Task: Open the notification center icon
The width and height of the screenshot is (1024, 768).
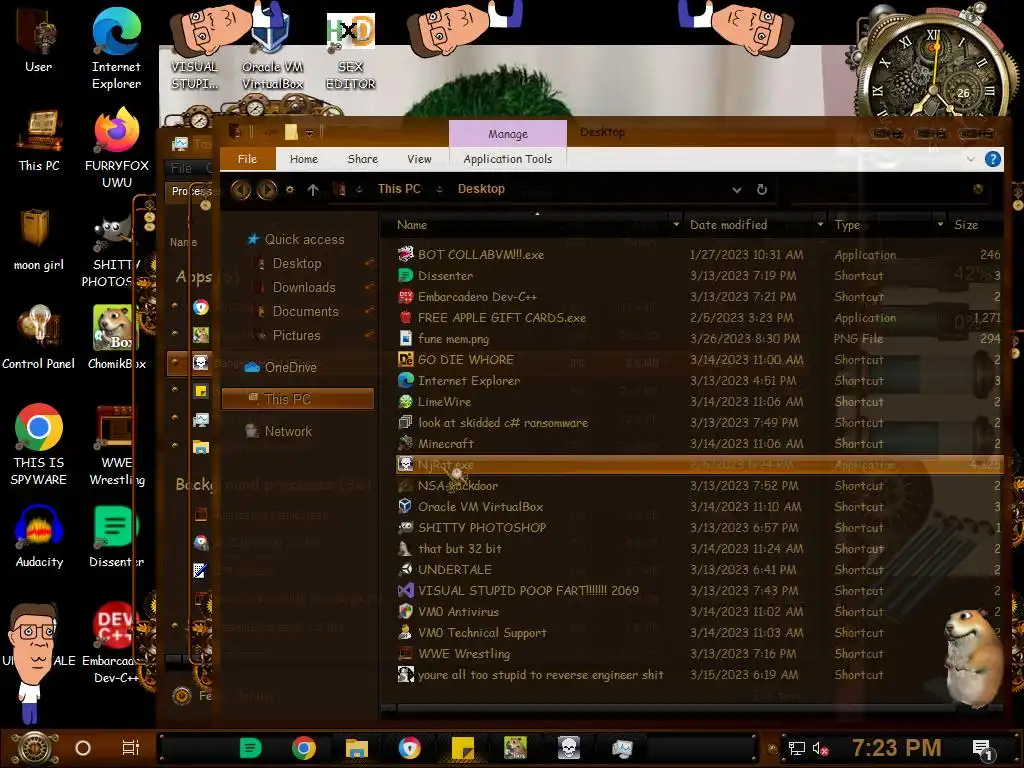Action: pyautogui.click(x=982, y=750)
